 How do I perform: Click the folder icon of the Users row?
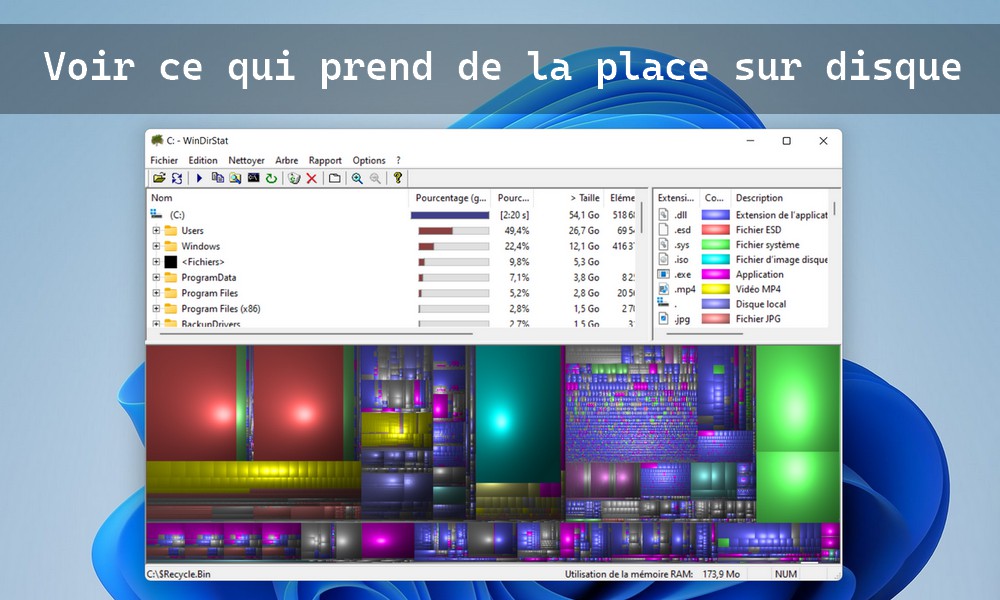(170, 230)
